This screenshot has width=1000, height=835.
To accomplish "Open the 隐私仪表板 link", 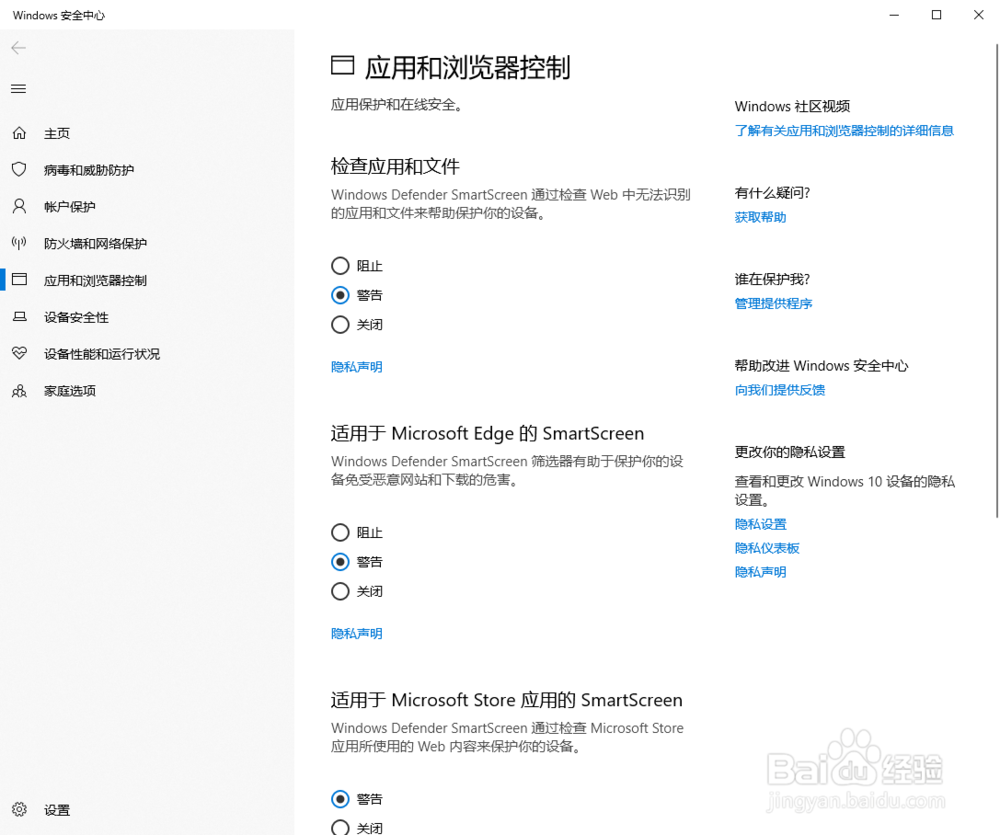I will click(x=767, y=548).
